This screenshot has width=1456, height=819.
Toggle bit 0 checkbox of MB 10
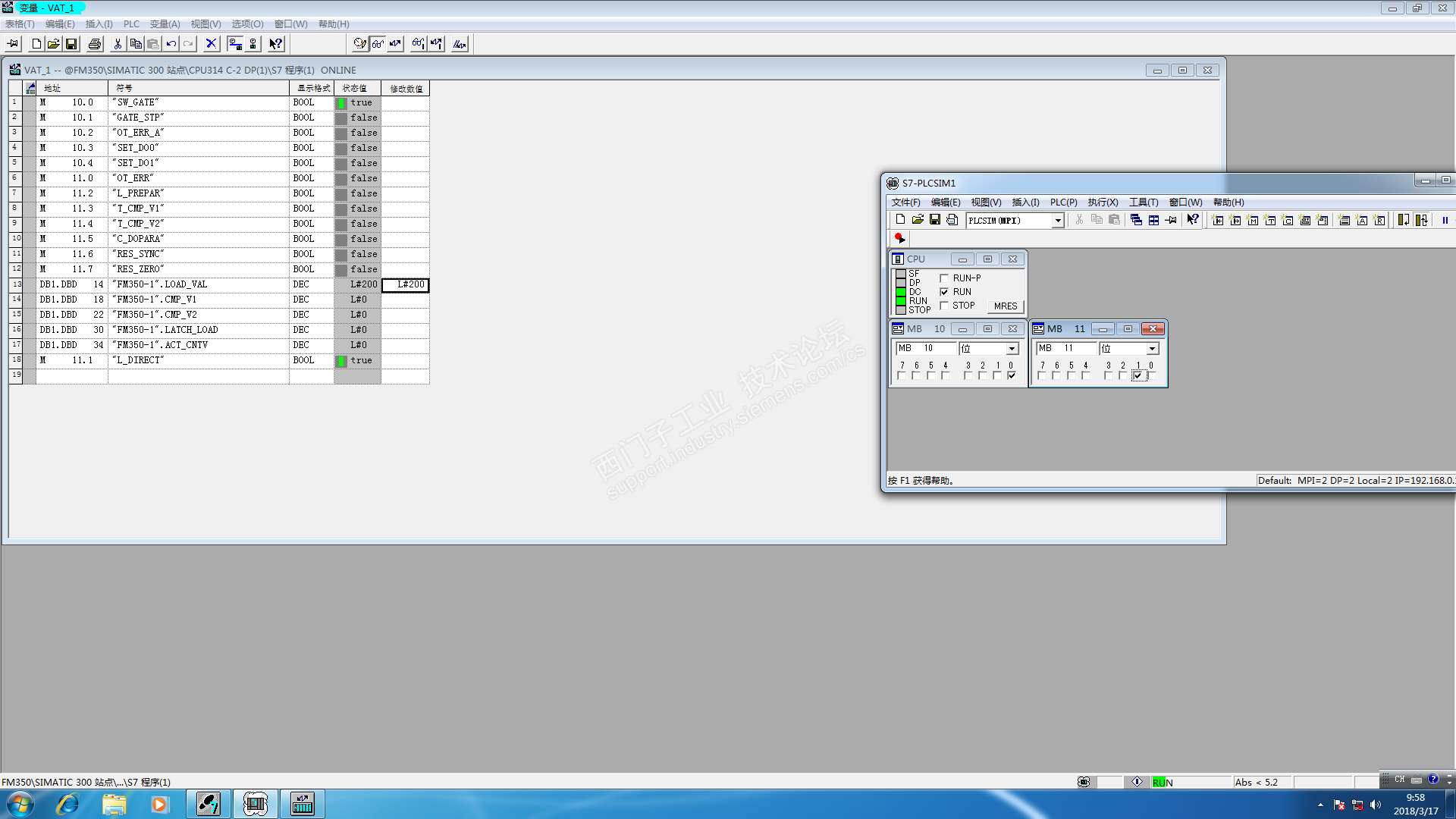coord(1012,375)
